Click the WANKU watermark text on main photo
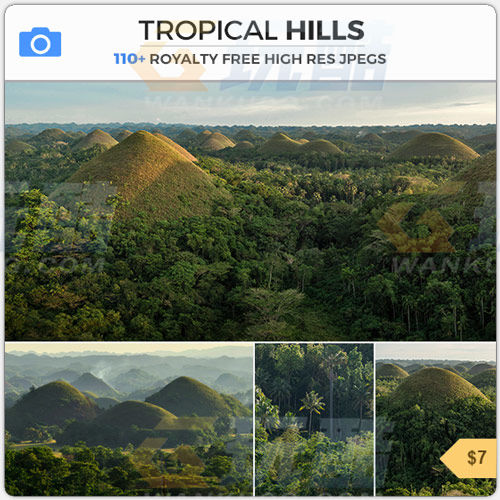The image size is (500, 500). tap(443, 266)
